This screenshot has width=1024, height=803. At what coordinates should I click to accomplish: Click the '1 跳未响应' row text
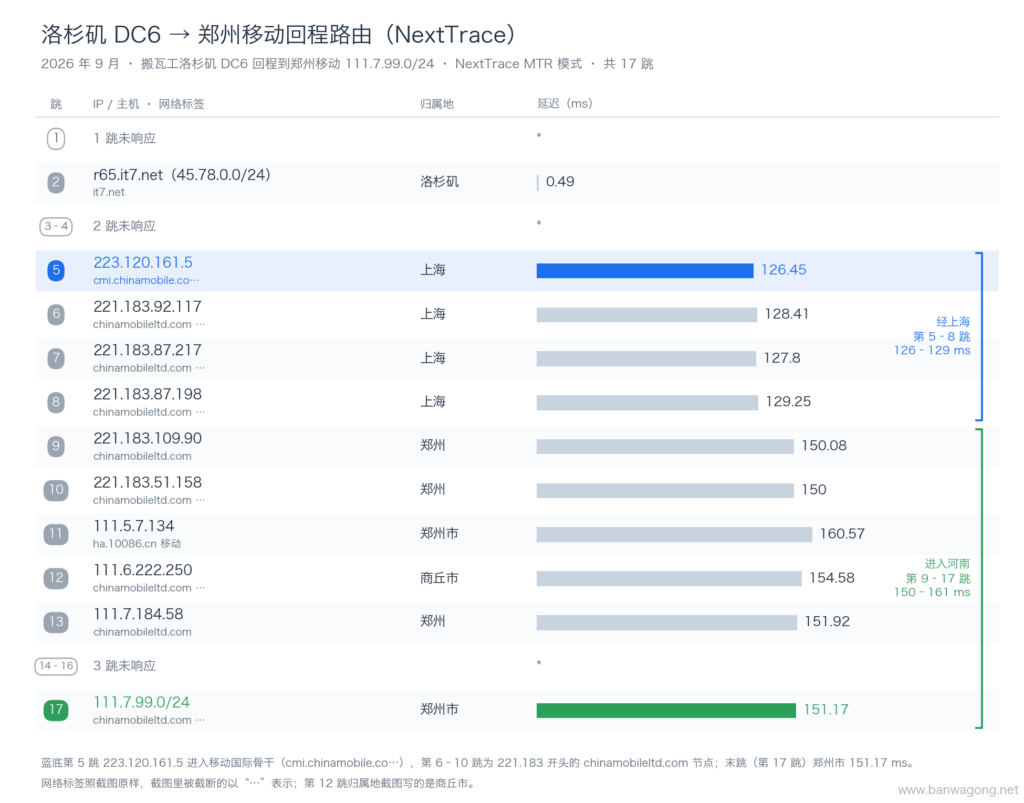pyautogui.click(x=124, y=138)
